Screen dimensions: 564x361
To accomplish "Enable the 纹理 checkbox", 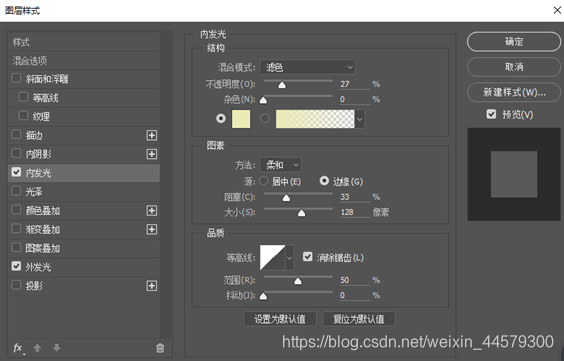I will [23, 115].
